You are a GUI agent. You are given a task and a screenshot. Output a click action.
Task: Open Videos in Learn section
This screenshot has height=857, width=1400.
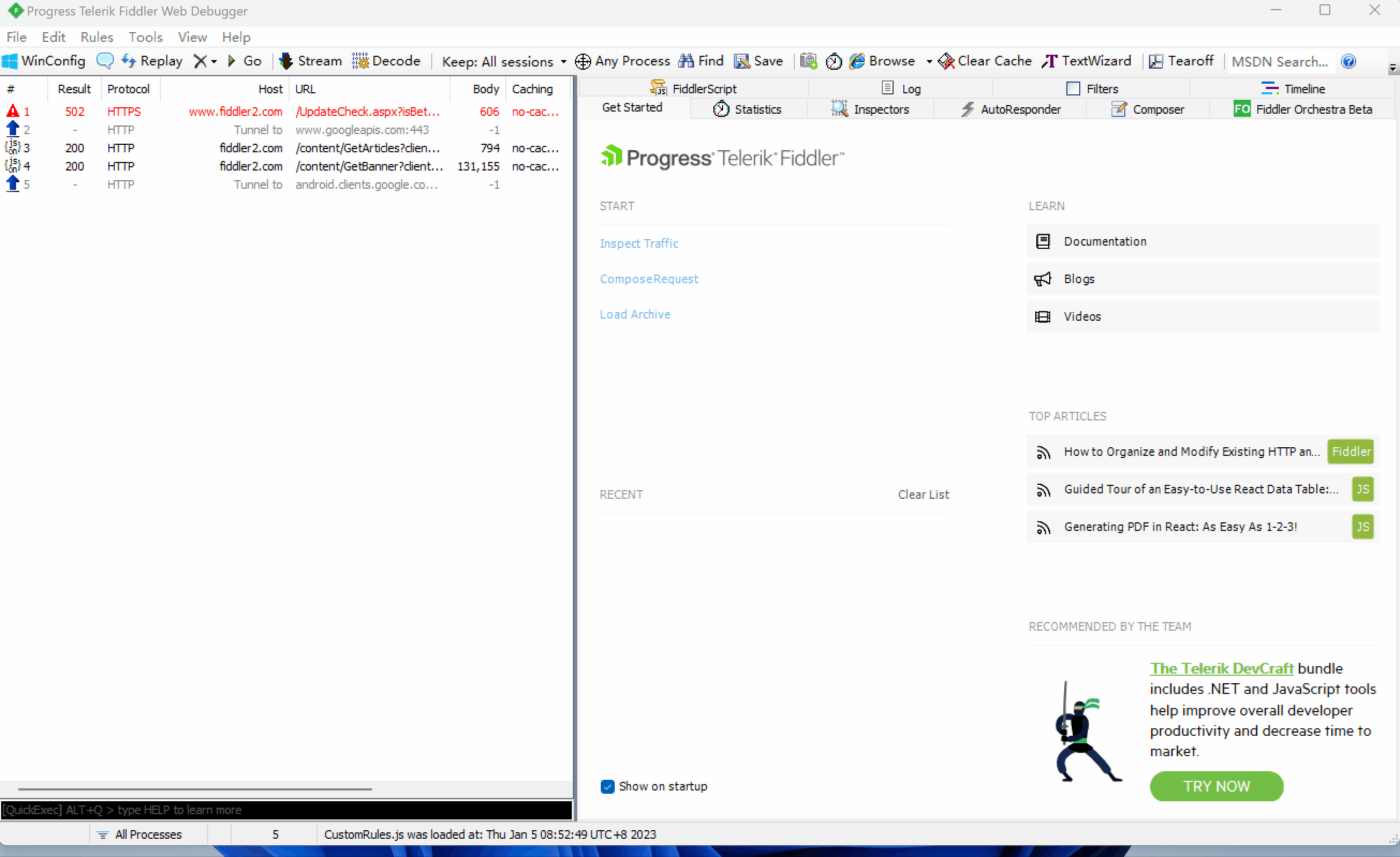click(x=1202, y=316)
